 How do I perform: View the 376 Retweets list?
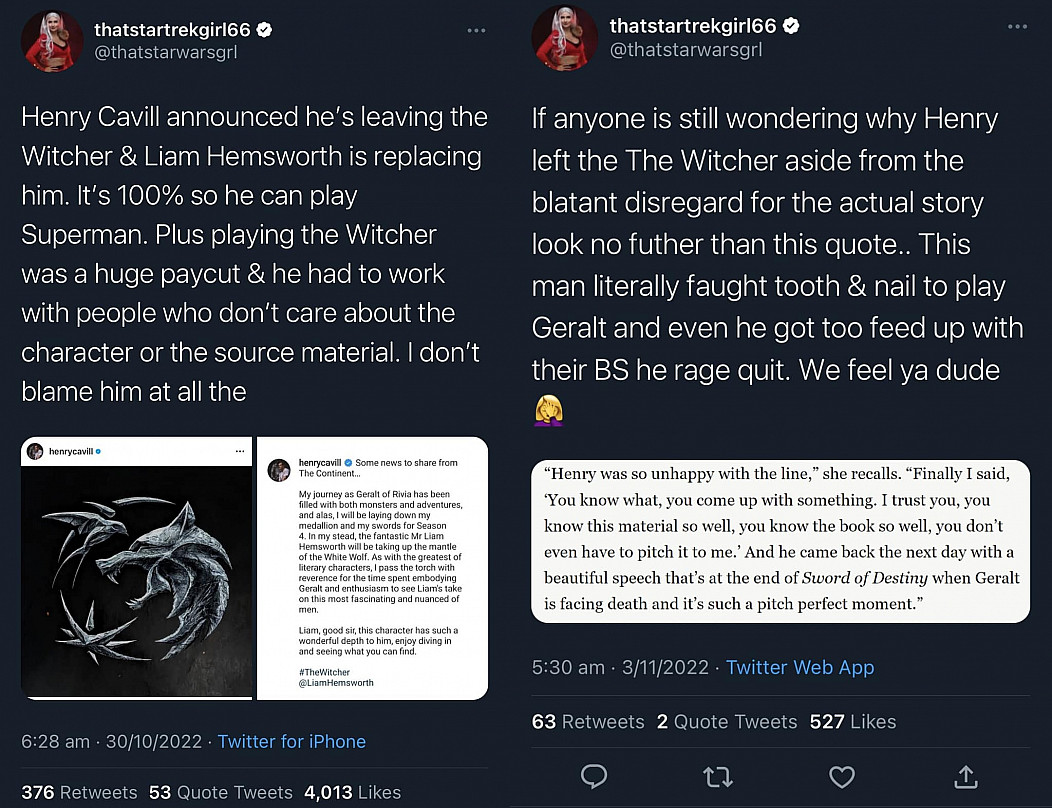coord(79,793)
